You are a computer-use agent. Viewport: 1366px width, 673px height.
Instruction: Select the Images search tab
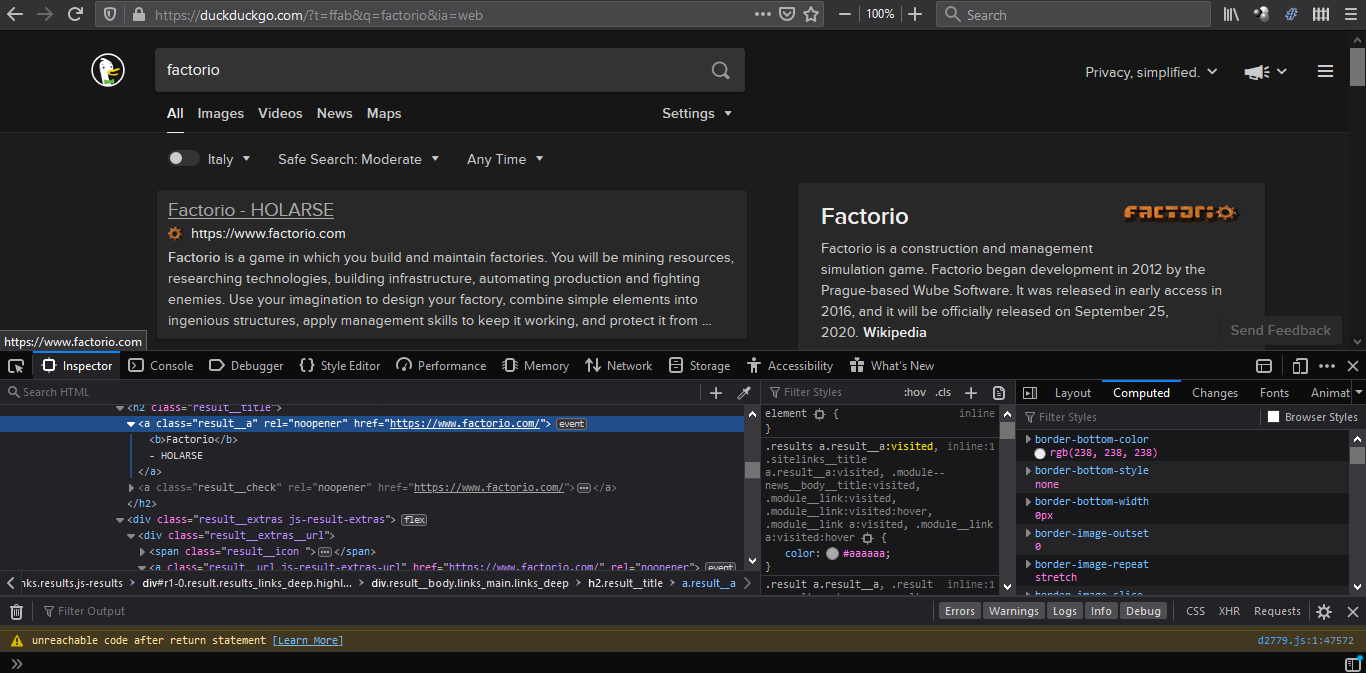(x=220, y=113)
